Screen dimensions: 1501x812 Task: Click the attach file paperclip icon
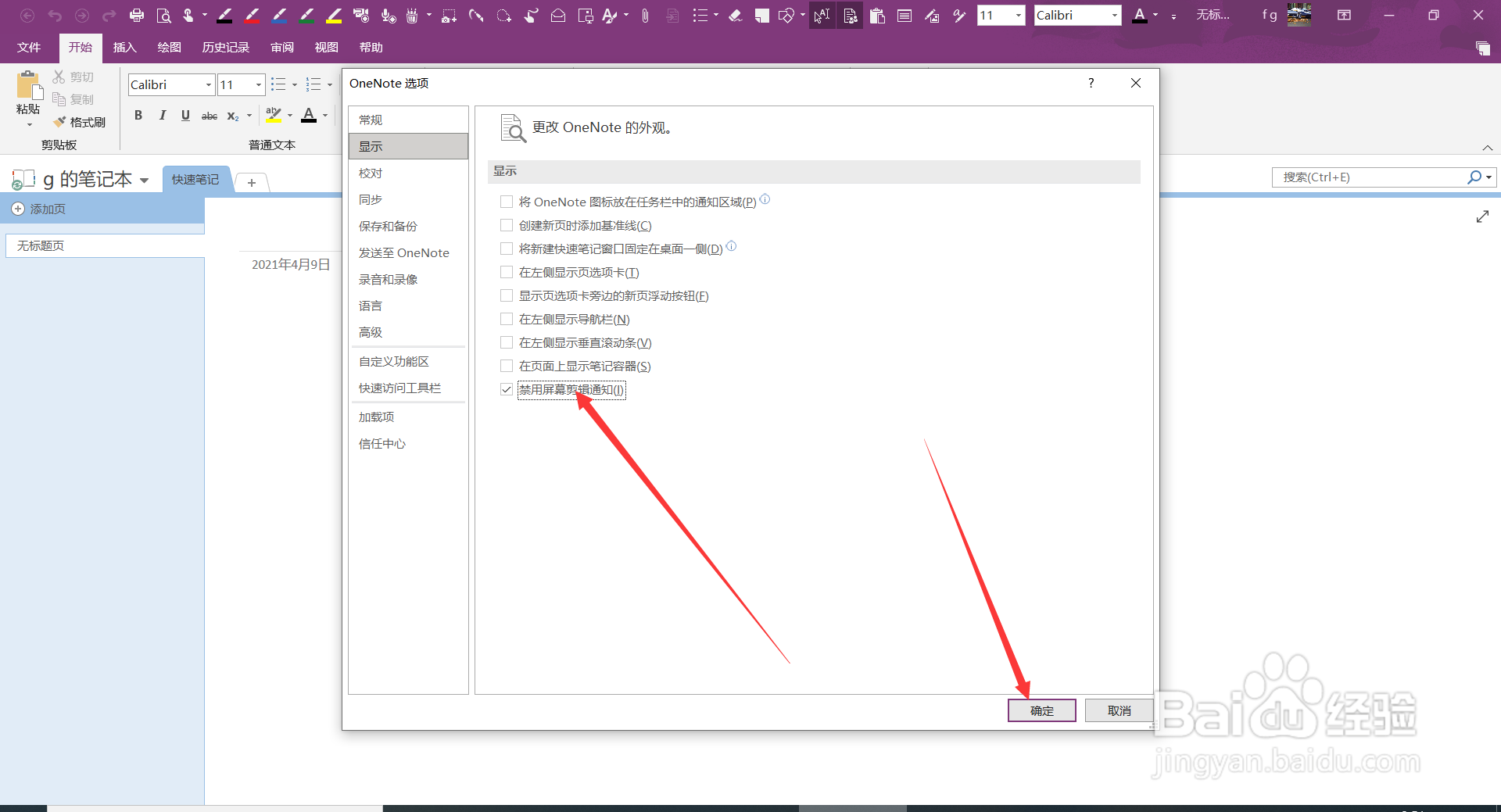tap(645, 15)
